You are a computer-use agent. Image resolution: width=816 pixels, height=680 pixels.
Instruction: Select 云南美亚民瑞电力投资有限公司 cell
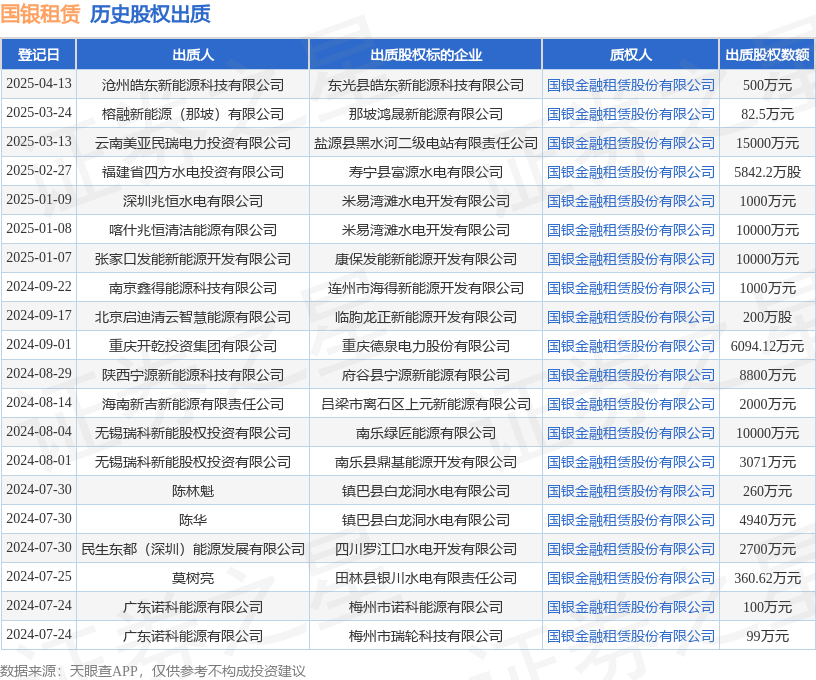click(x=193, y=143)
